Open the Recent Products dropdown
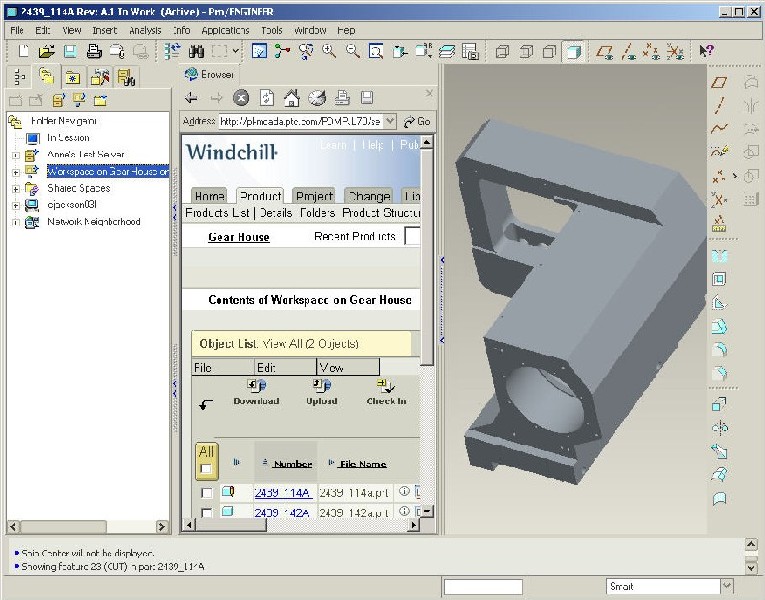This screenshot has height=600, width=765. pyautogui.click(x=413, y=236)
